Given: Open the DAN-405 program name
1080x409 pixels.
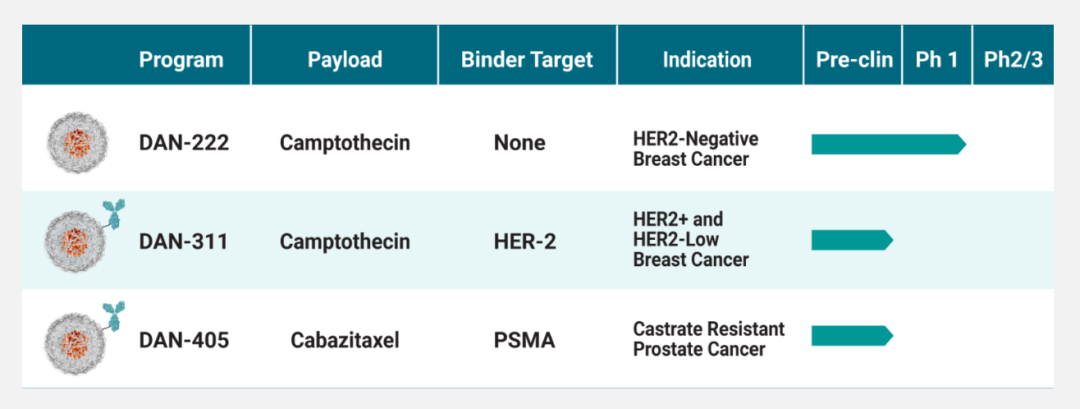Looking at the screenshot, I should click(184, 340).
